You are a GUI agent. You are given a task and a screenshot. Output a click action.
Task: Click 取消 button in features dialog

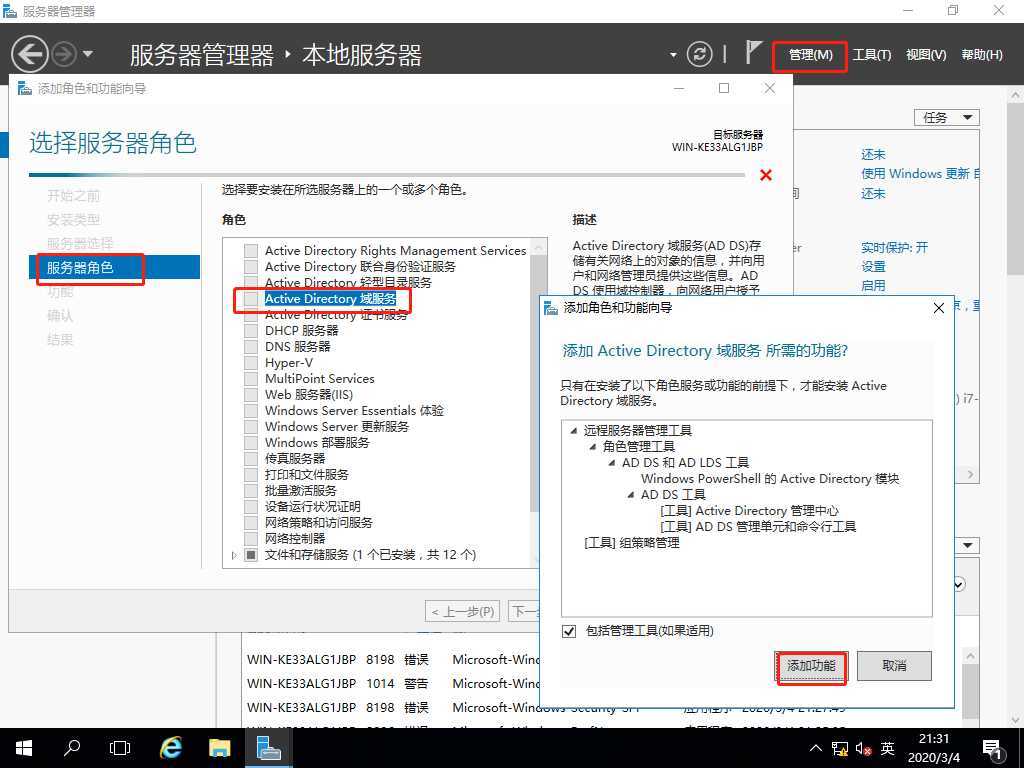[x=894, y=666]
